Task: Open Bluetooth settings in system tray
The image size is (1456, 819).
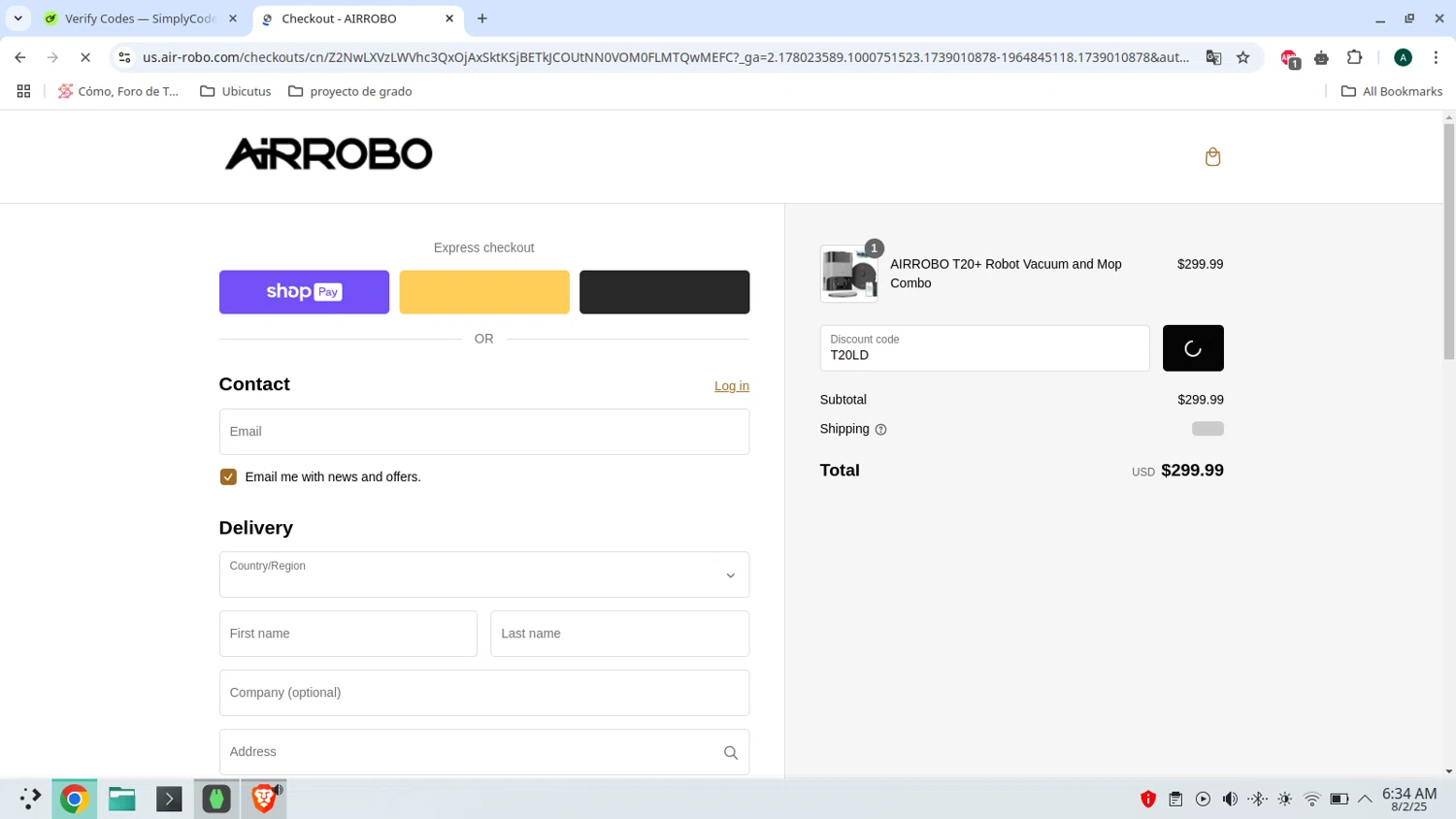Action: [x=1257, y=799]
